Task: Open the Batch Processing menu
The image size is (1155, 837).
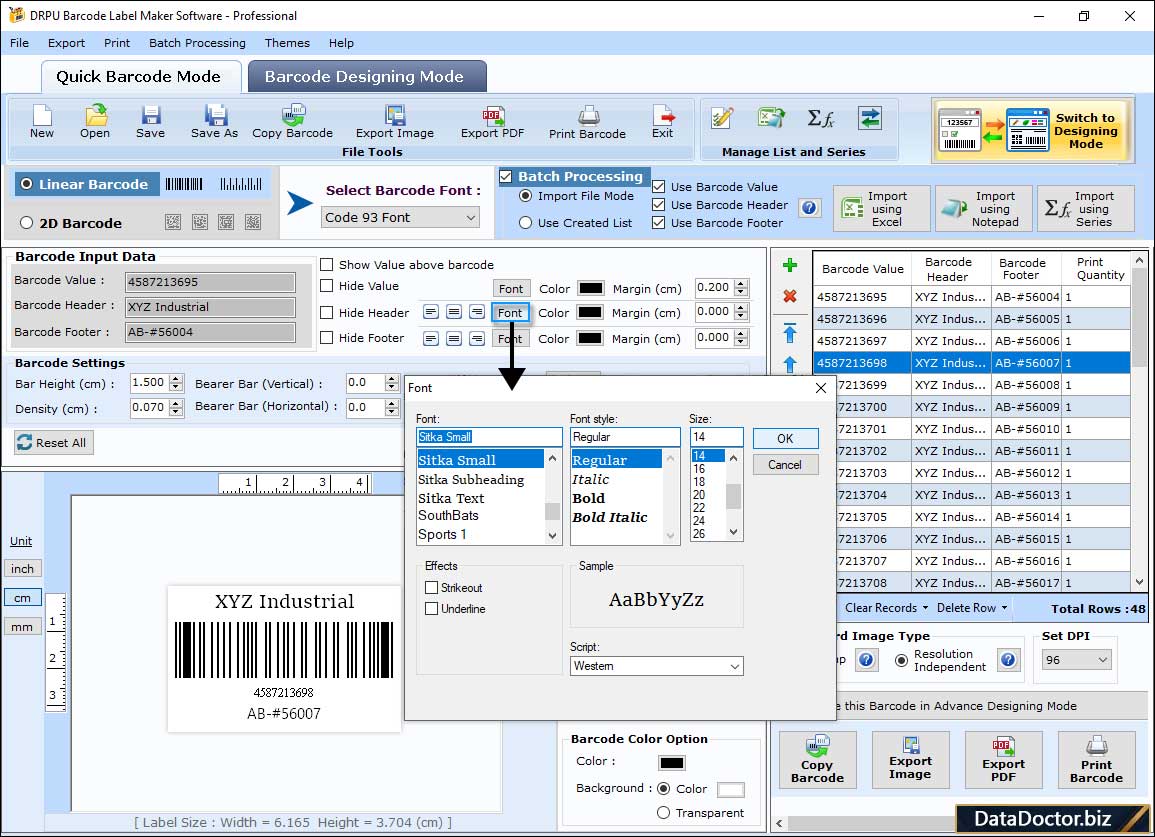Action: coord(197,43)
